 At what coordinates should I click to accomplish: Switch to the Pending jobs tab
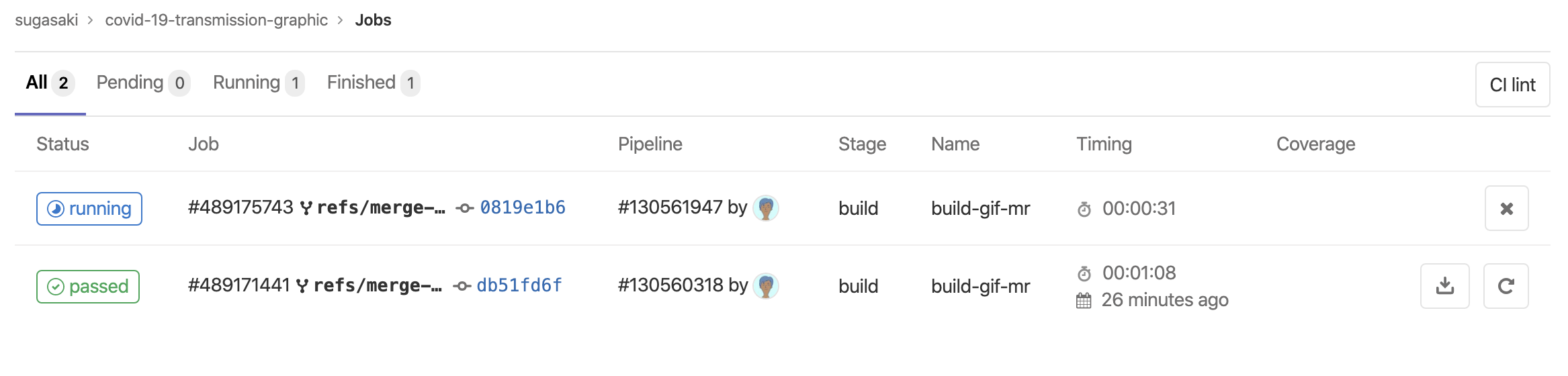coord(143,83)
